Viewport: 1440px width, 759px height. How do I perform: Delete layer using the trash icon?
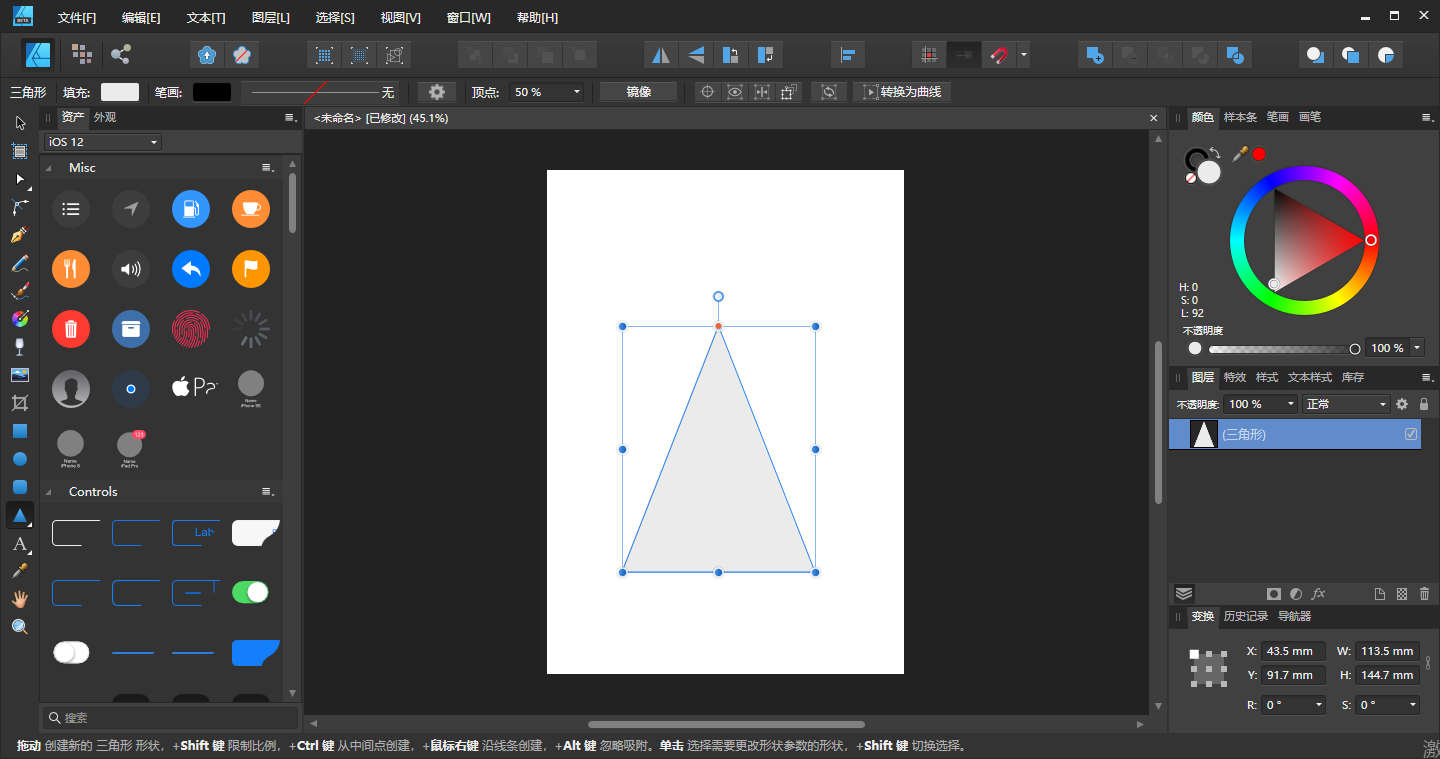coord(1424,594)
